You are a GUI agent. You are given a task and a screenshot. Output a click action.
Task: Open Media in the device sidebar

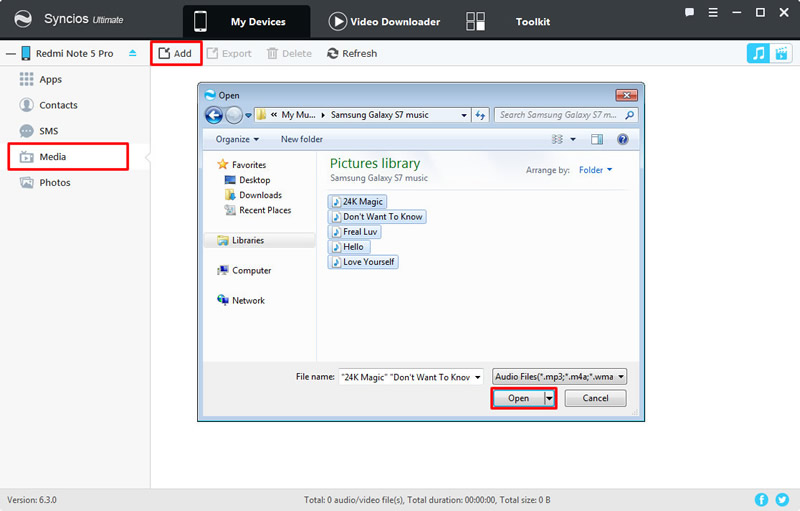coord(68,157)
